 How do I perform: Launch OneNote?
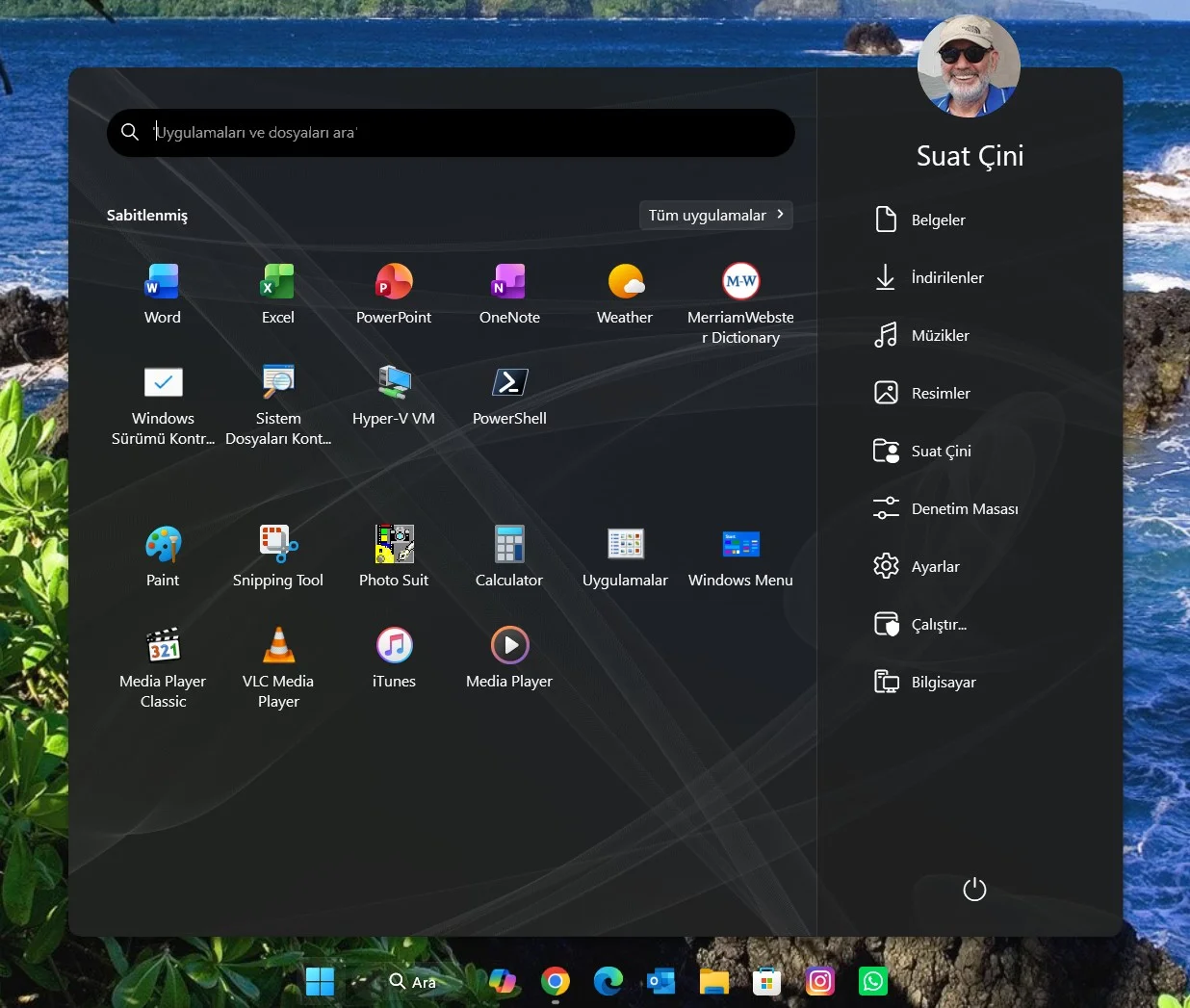(509, 295)
